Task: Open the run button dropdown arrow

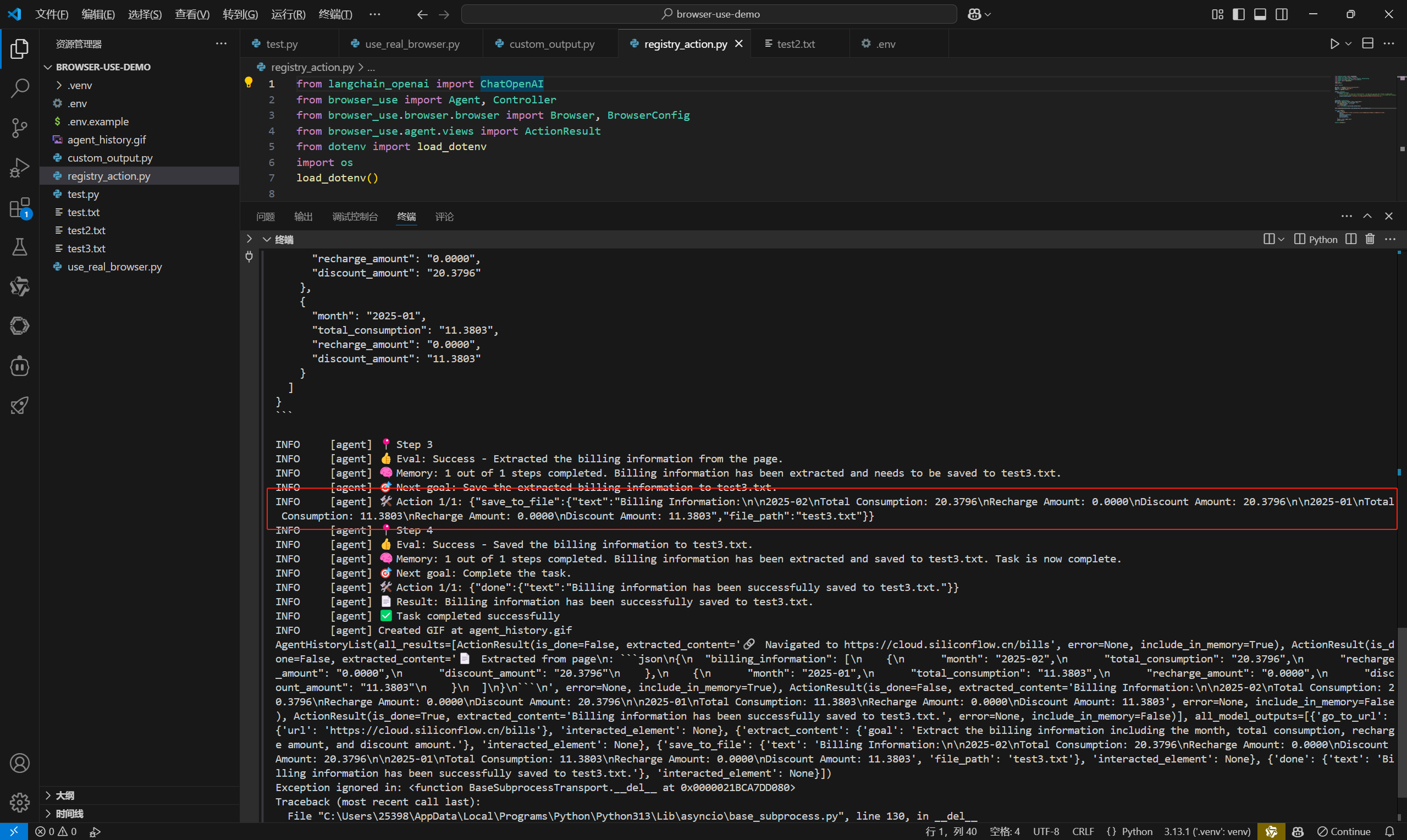Action: click(1349, 44)
